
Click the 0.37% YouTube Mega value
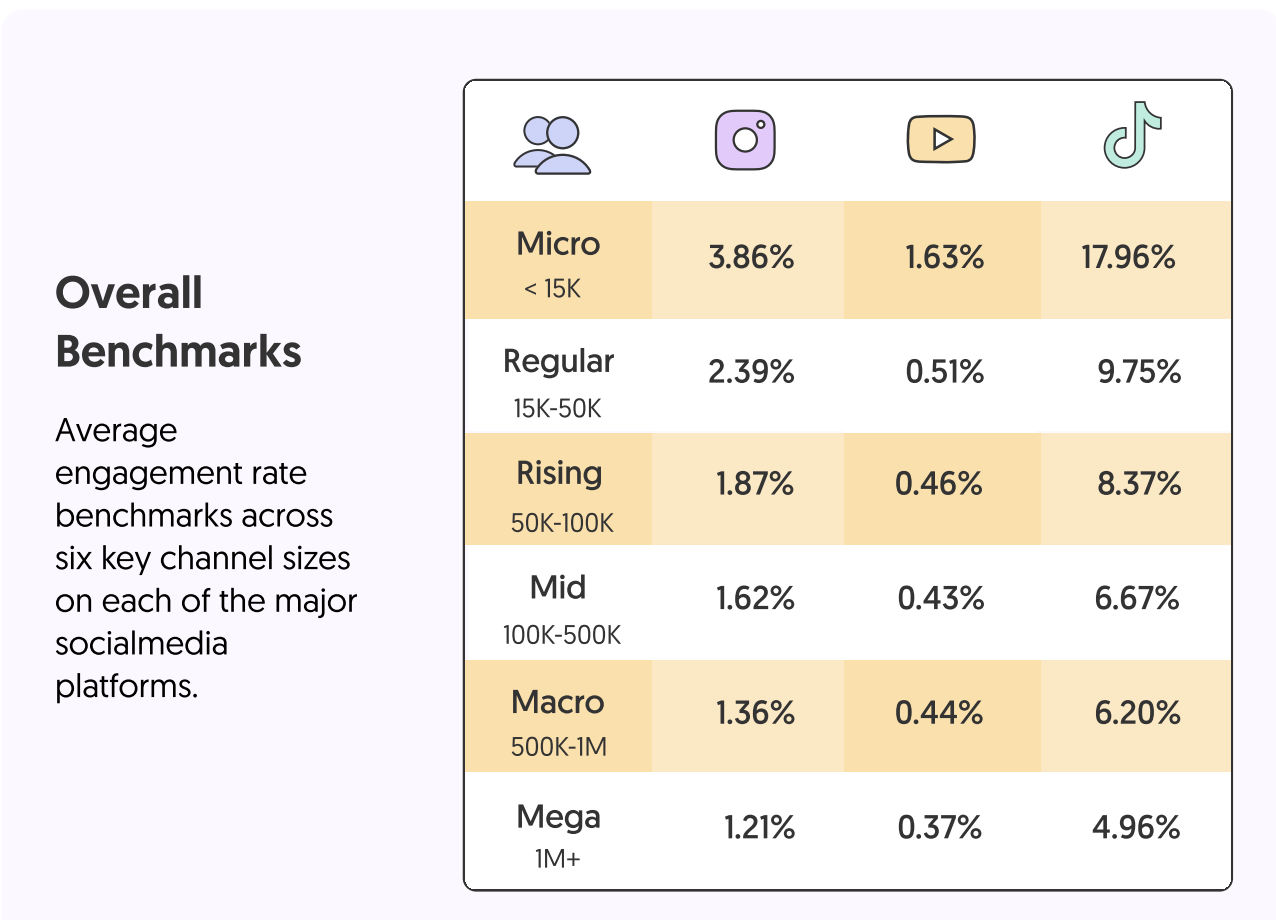(940, 828)
